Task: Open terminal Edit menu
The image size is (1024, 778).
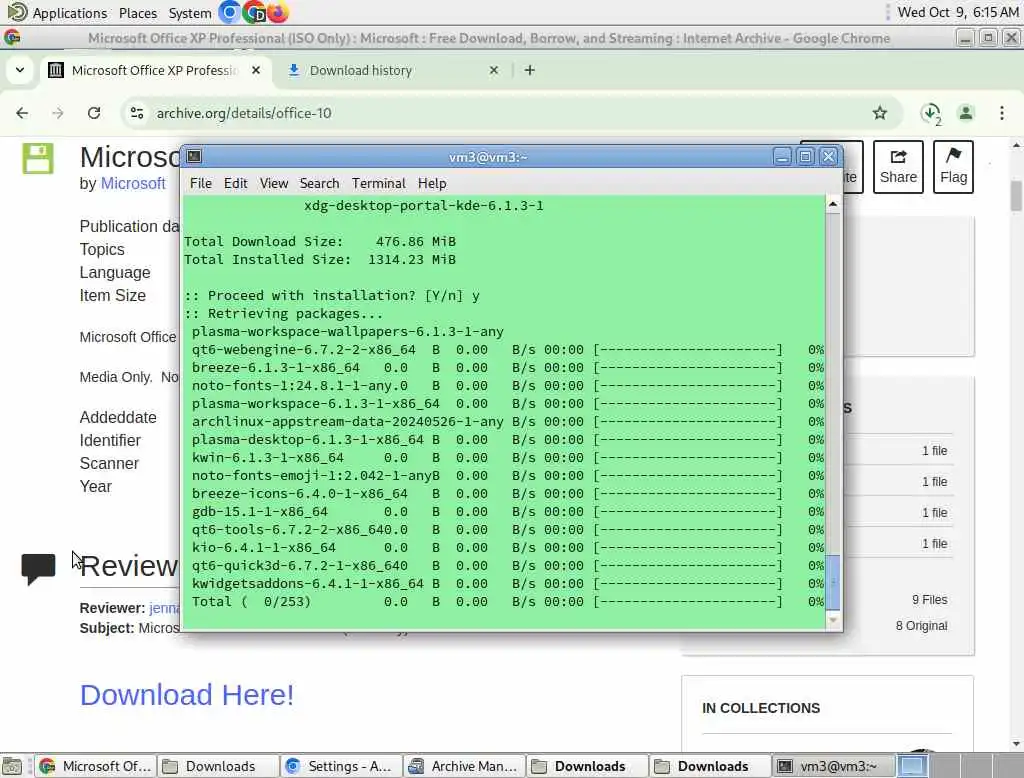Action: pos(235,184)
